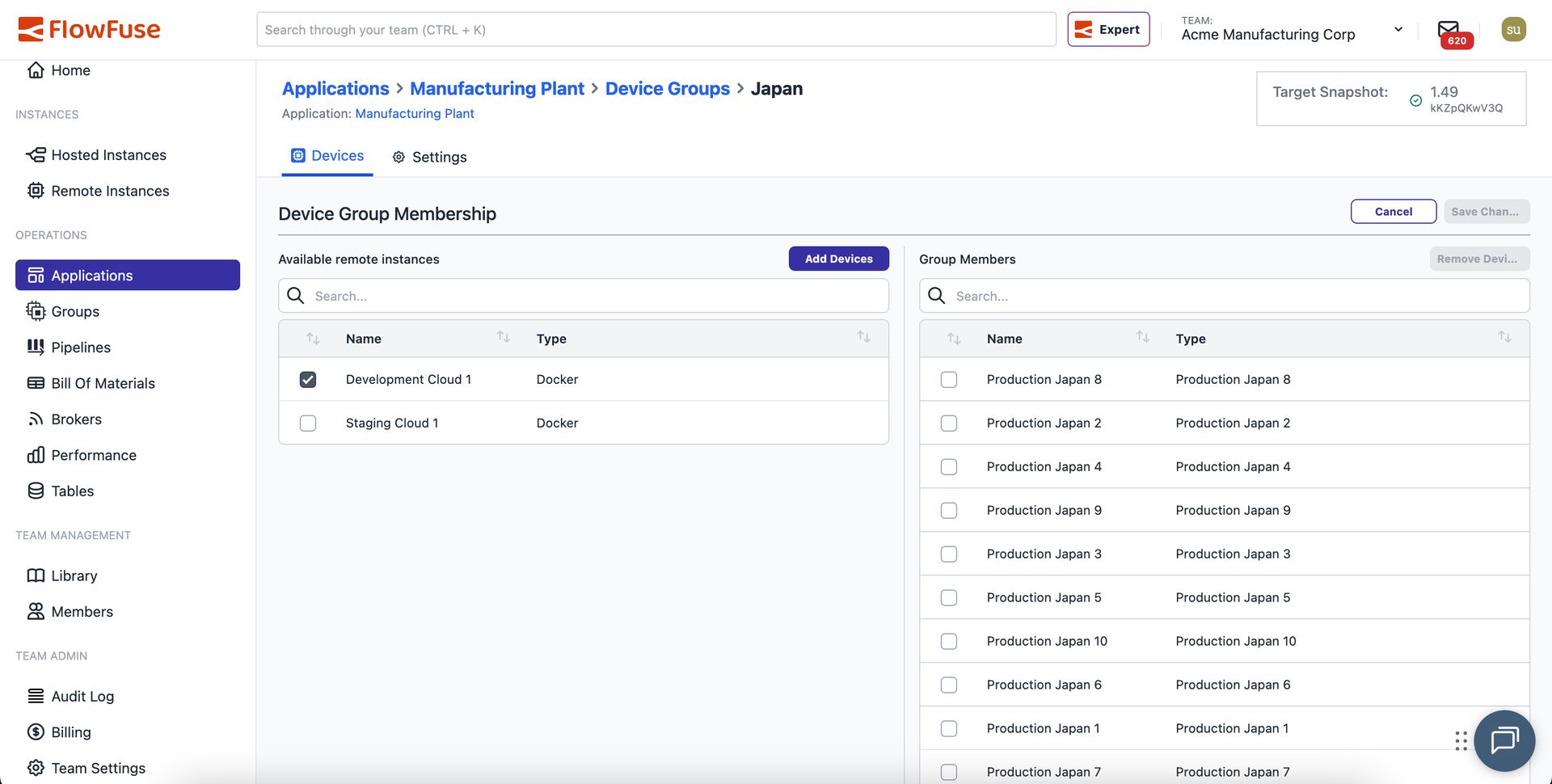
Task: Click the Cancel button
Action: pos(1393,212)
